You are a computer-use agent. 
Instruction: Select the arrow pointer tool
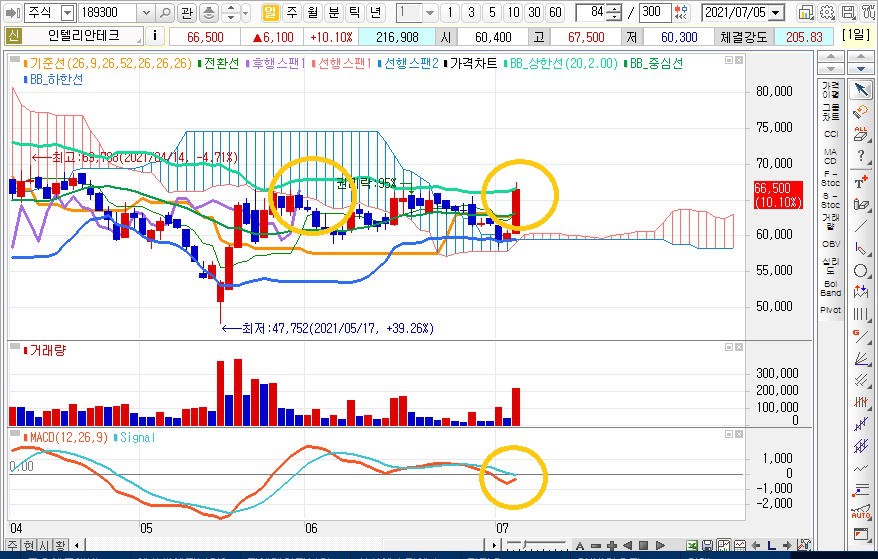[x=861, y=90]
